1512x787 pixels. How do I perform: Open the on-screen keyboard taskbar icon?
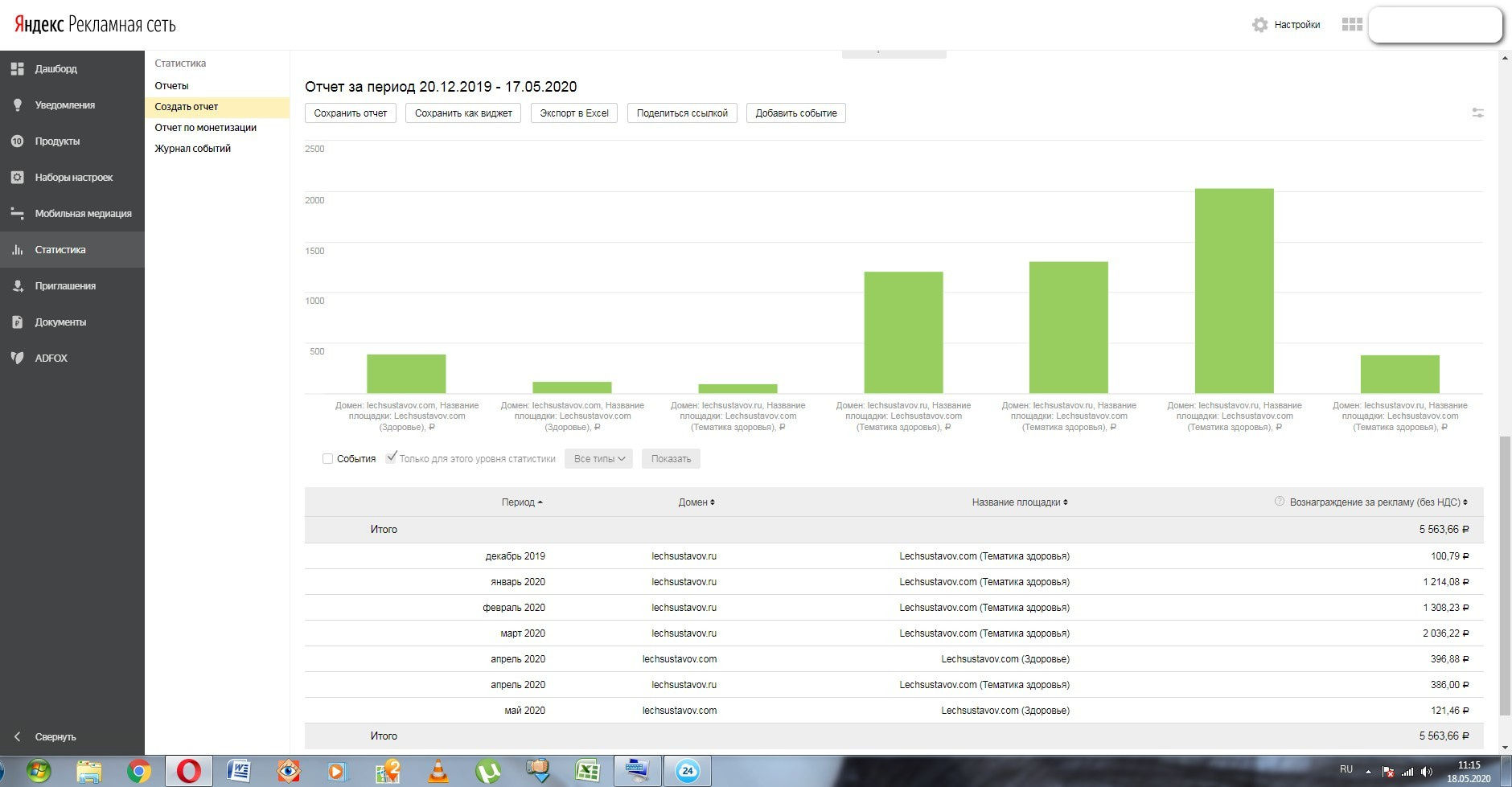pos(638,772)
